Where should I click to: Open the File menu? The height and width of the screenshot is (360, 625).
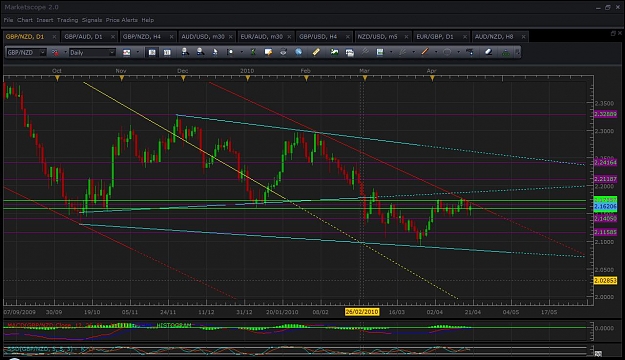click(x=8, y=20)
